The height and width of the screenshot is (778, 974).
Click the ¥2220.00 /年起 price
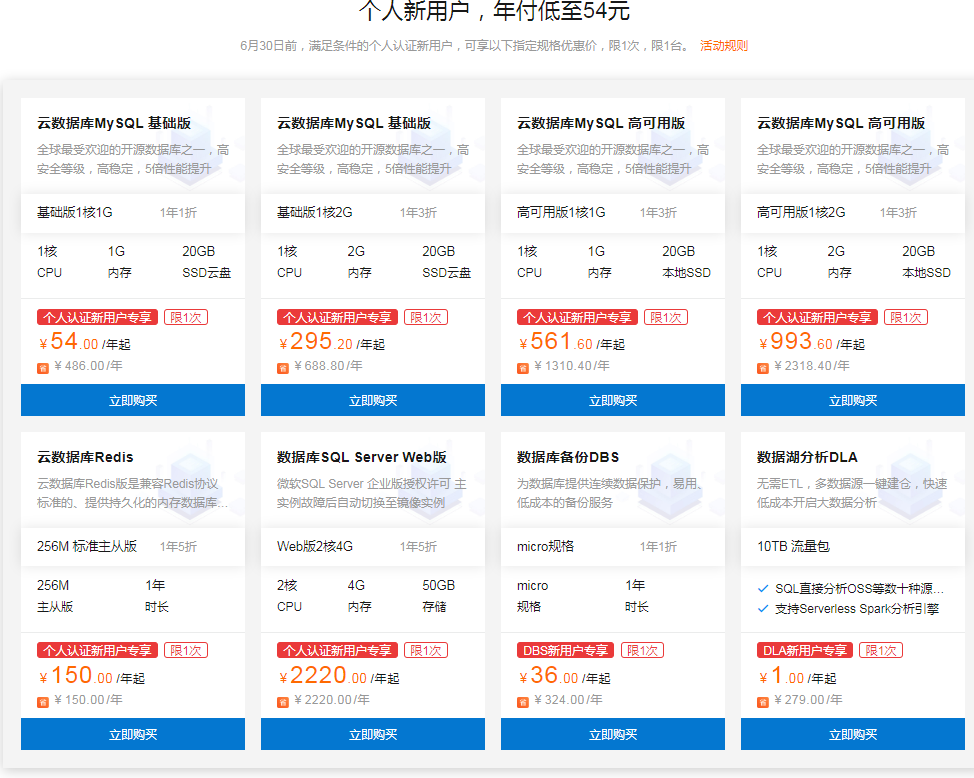pyautogui.click(x=339, y=675)
